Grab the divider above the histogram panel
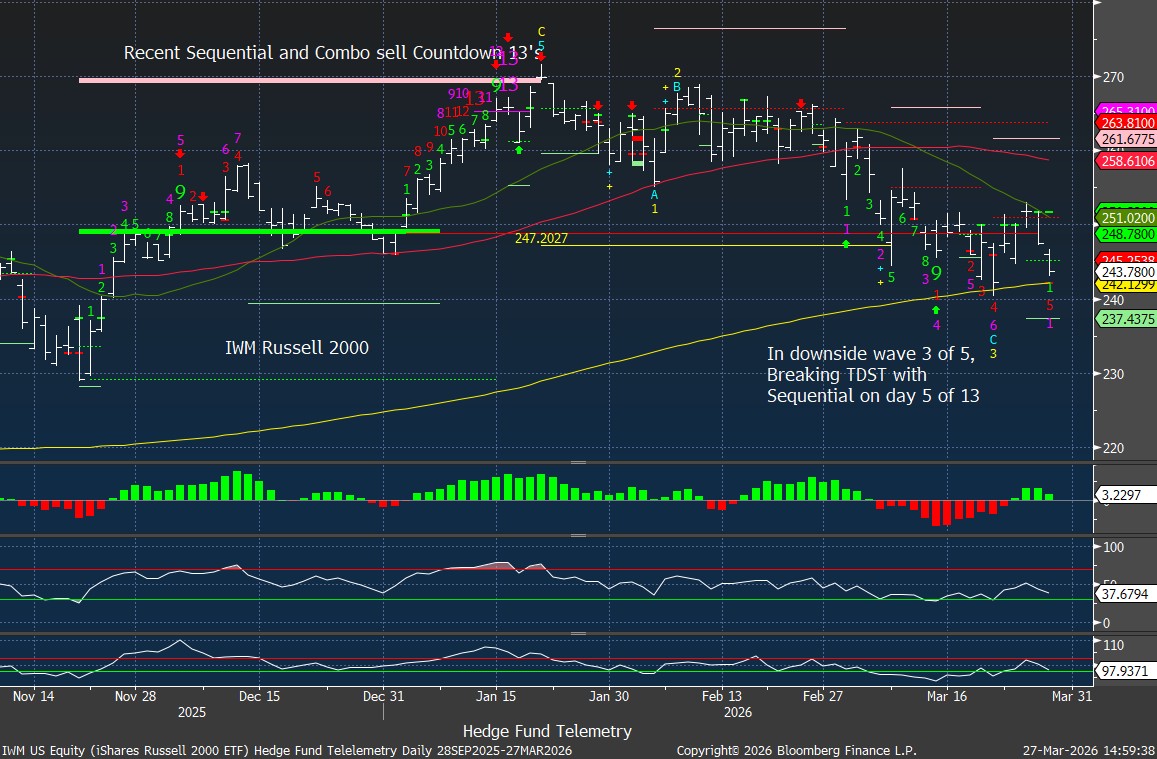This screenshot has width=1157, height=759. pos(577,463)
